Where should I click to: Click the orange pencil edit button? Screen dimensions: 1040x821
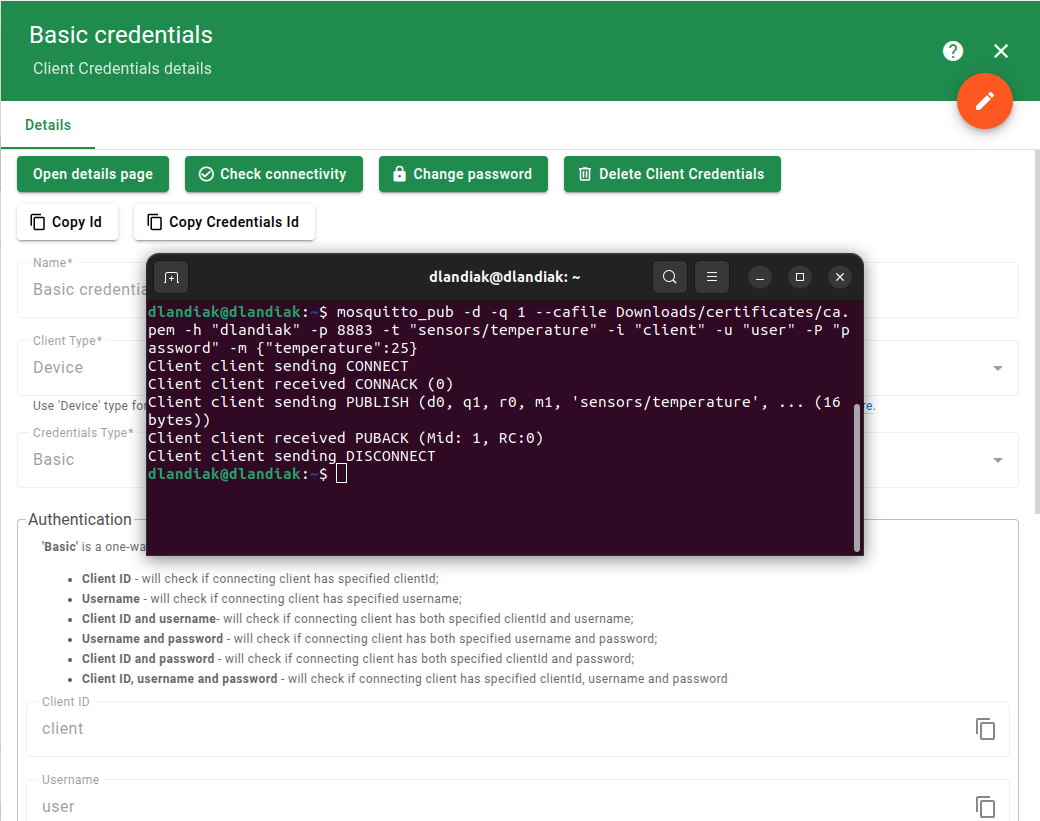pos(985,101)
